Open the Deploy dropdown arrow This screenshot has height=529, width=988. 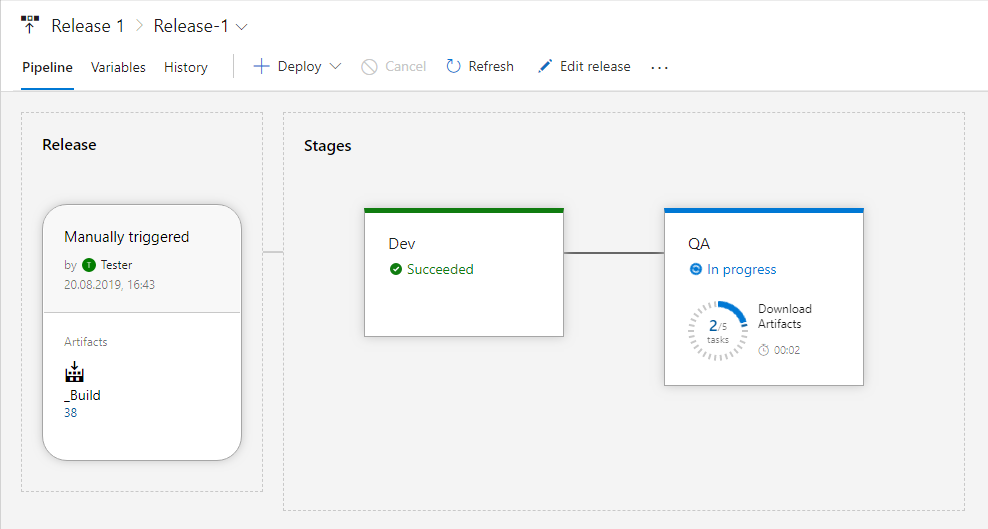click(x=335, y=66)
